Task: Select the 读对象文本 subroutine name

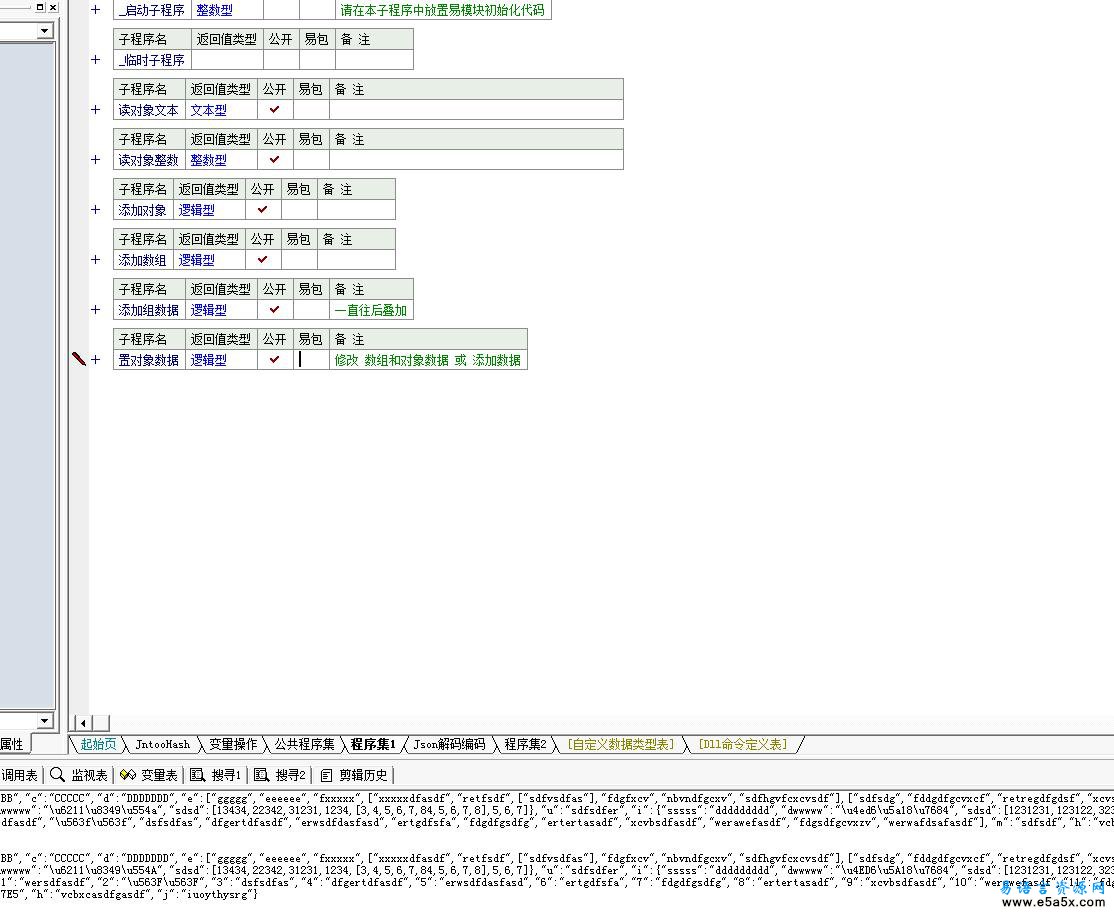Action: [x=148, y=110]
